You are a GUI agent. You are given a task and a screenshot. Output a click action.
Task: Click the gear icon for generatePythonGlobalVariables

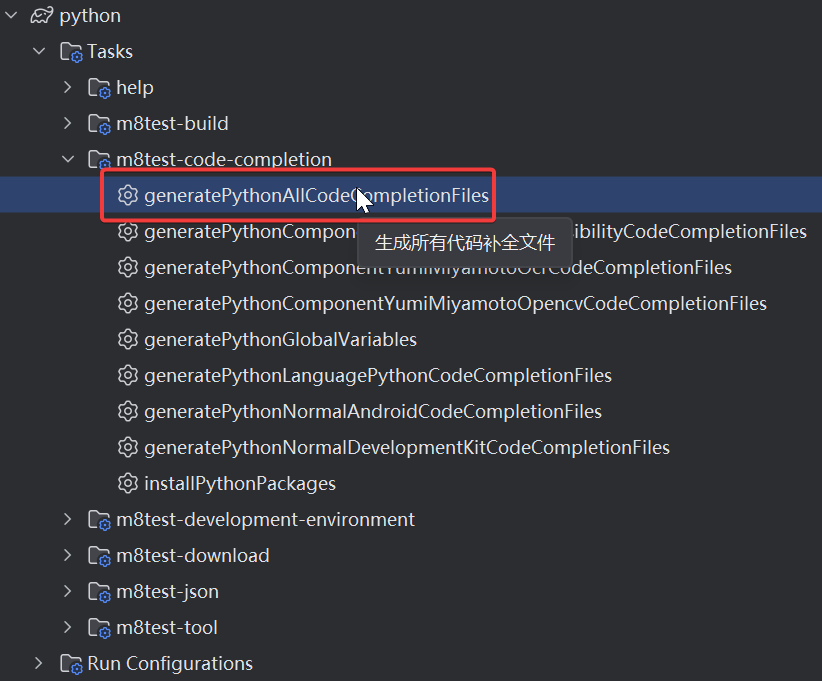coord(127,340)
